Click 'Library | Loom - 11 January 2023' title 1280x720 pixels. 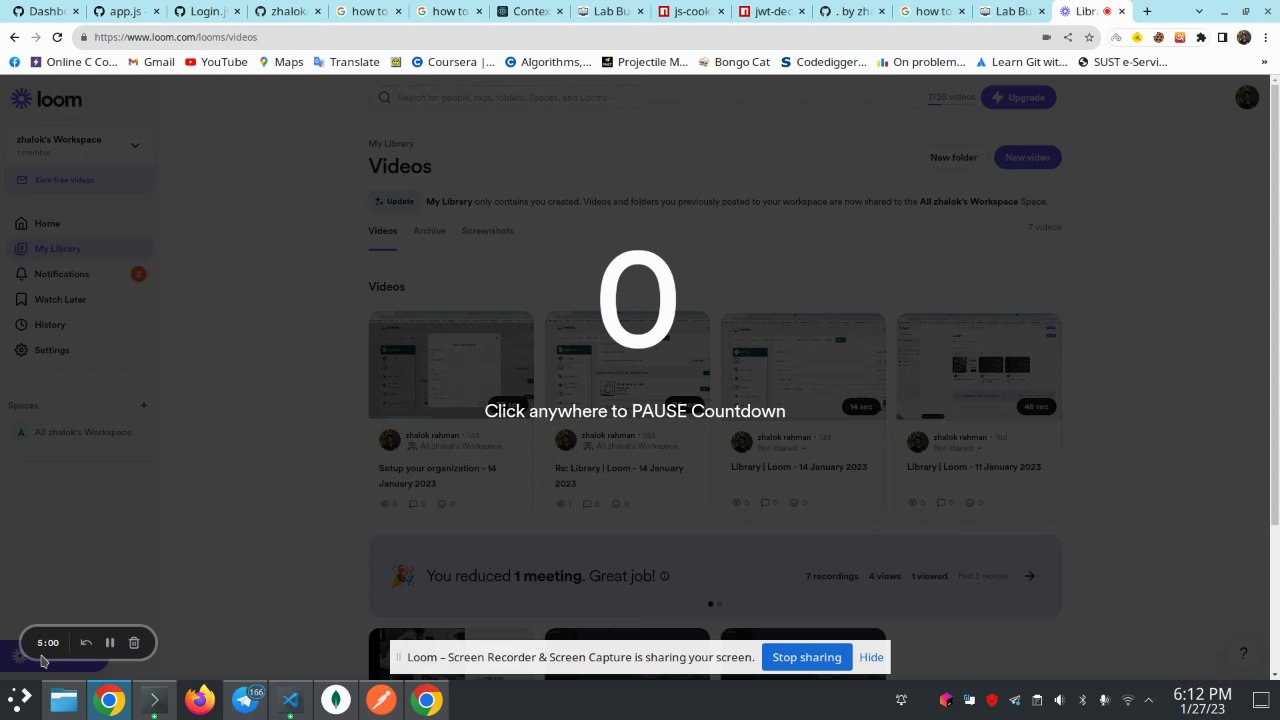pos(973,467)
